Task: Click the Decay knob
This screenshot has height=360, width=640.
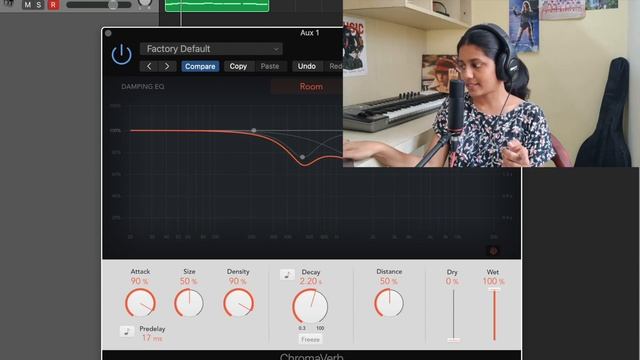Action: [x=310, y=306]
